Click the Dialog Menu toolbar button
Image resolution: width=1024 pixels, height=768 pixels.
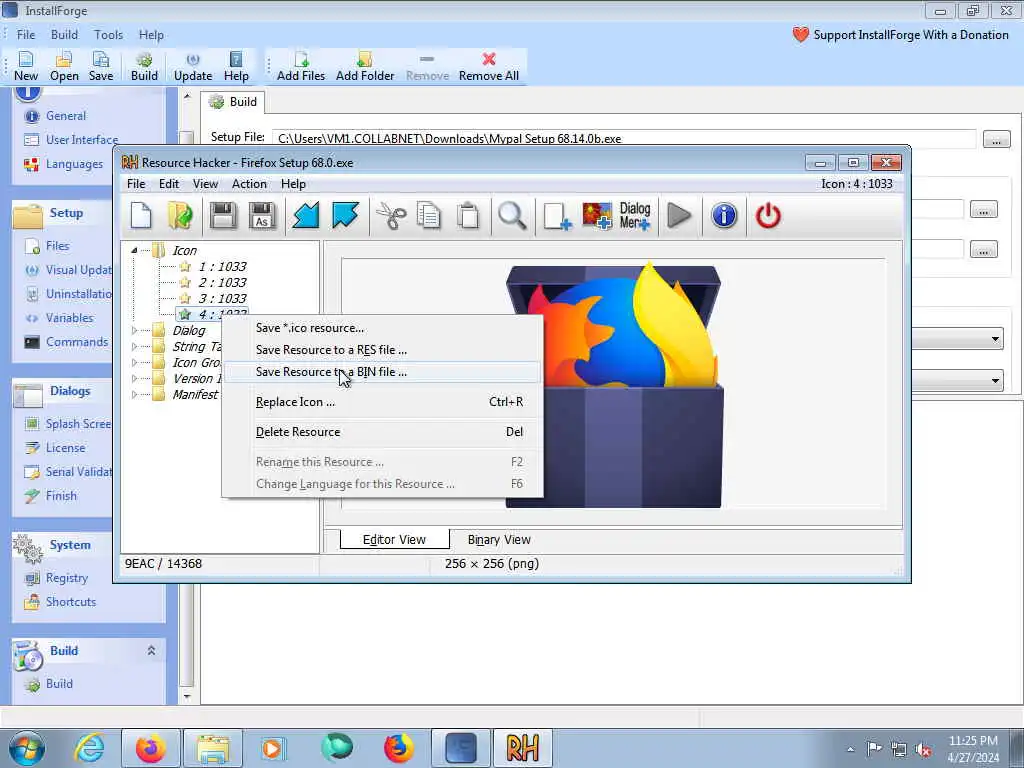click(635, 216)
